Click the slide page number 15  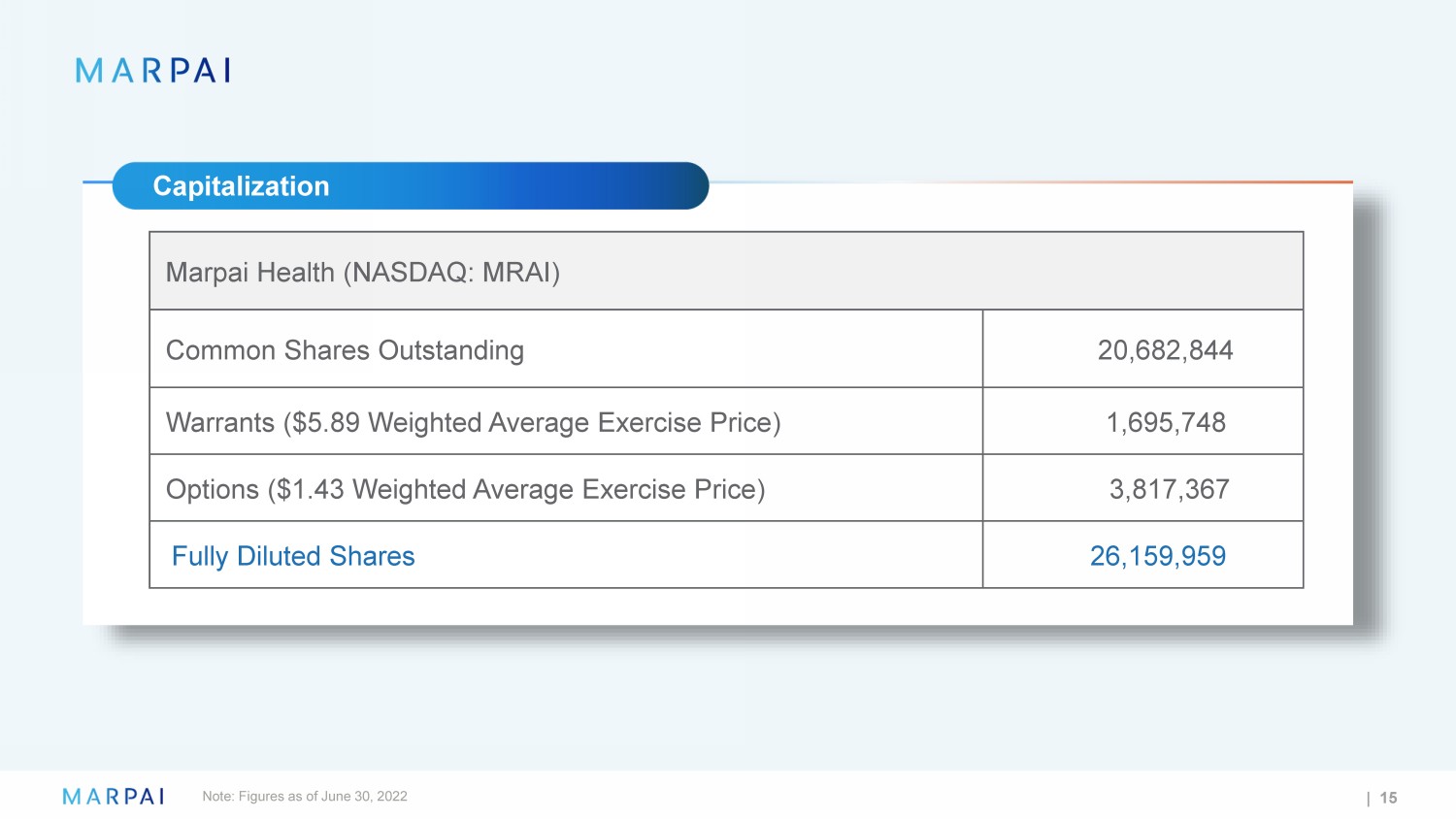coord(1388,798)
